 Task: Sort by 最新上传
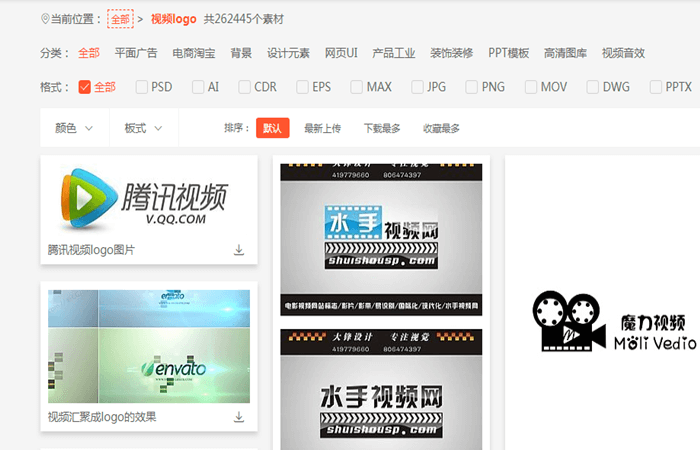pos(322,128)
